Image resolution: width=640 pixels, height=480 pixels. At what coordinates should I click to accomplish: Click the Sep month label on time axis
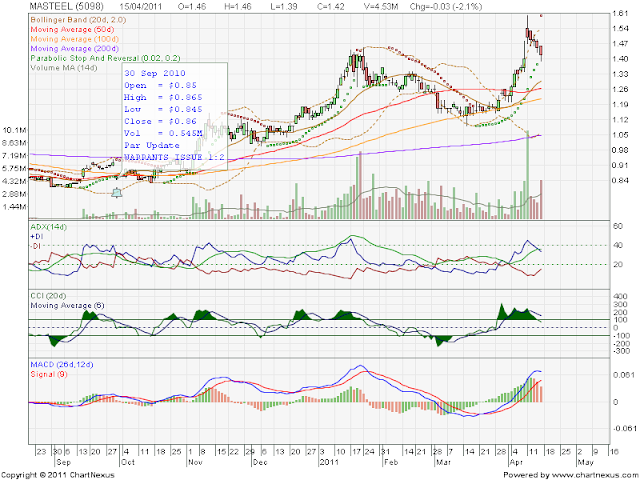pyautogui.click(x=63, y=462)
